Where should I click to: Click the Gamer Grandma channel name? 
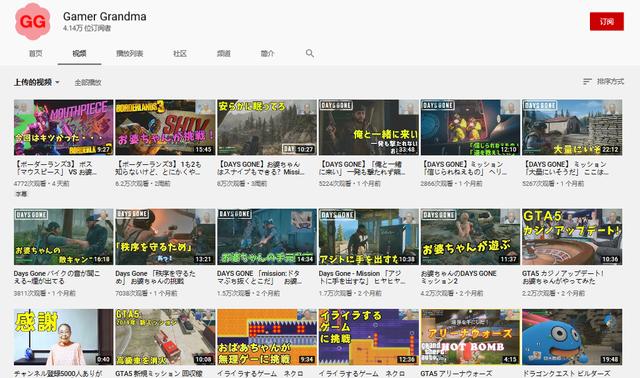pyautogui.click(x=104, y=16)
